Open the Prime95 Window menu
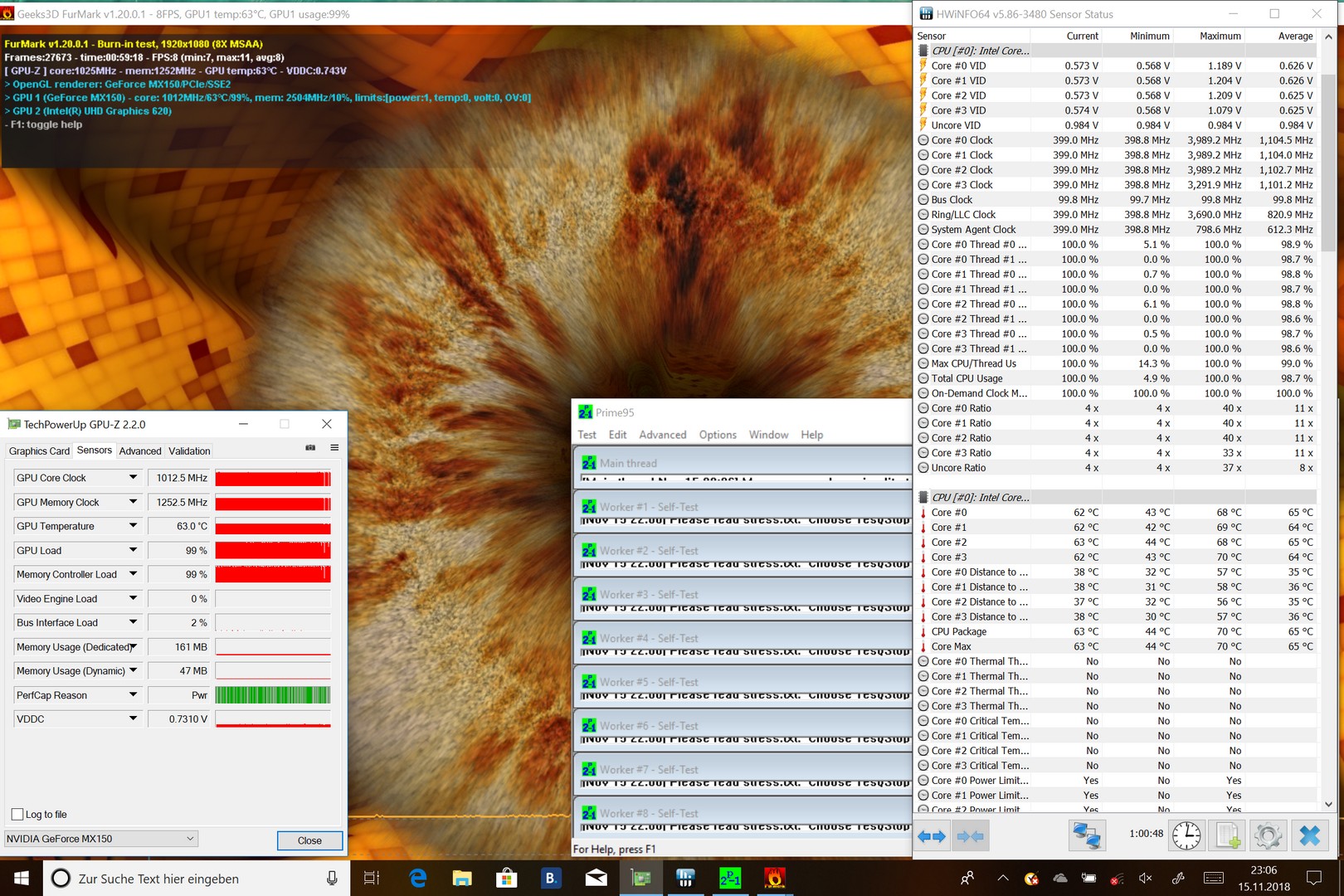The height and width of the screenshot is (896, 1344). [x=768, y=435]
